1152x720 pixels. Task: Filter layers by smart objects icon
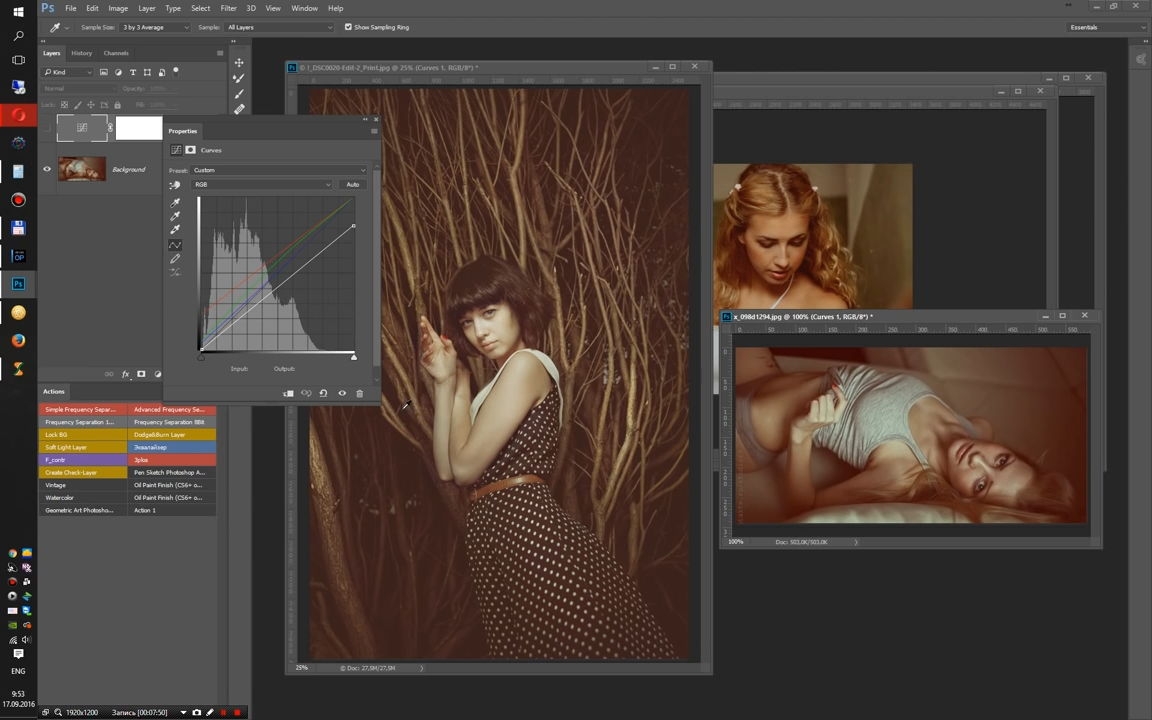(162, 72)
